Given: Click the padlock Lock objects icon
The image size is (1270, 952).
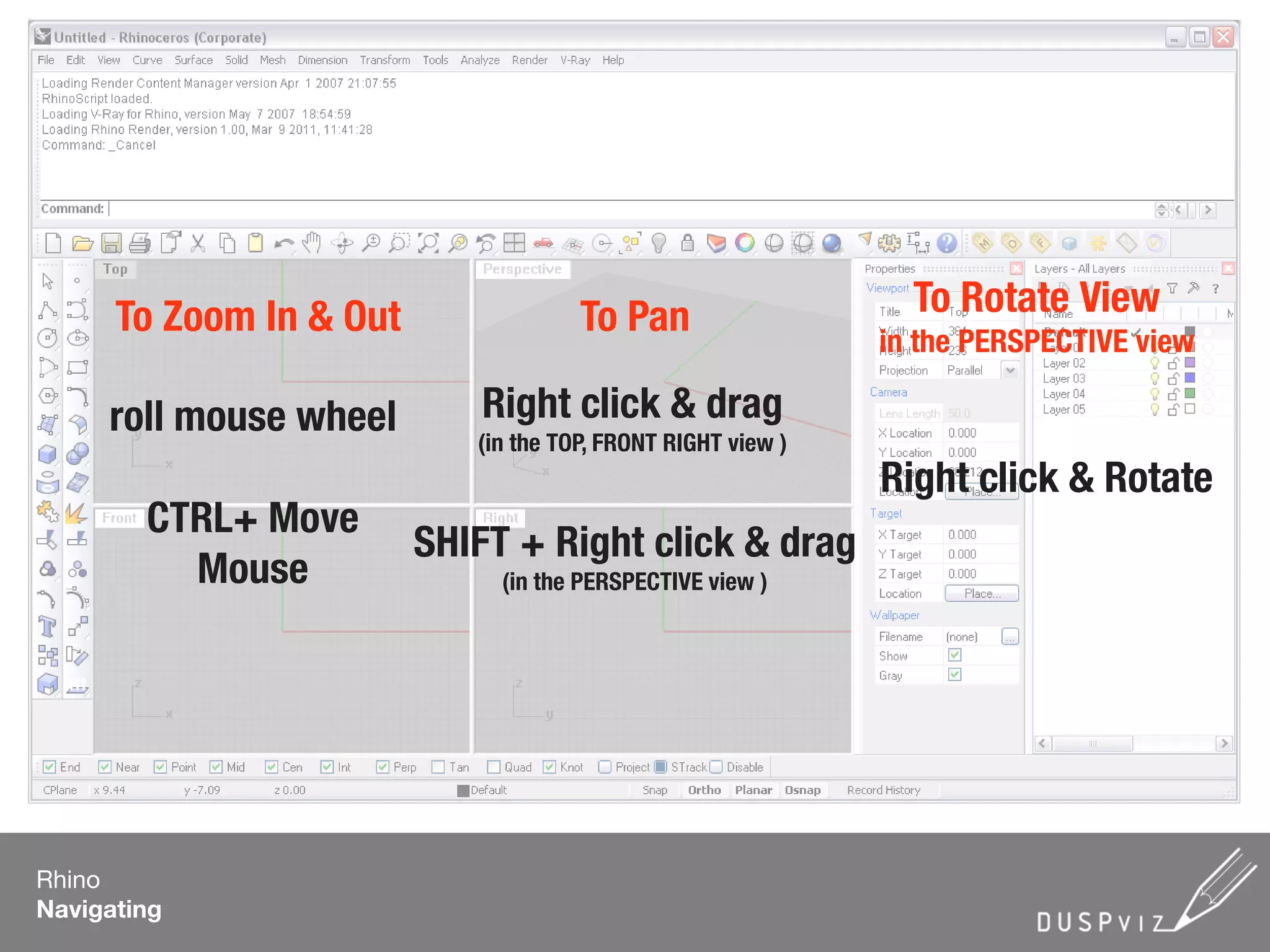Looking at the screenshot, I should (x=688, y=243).
